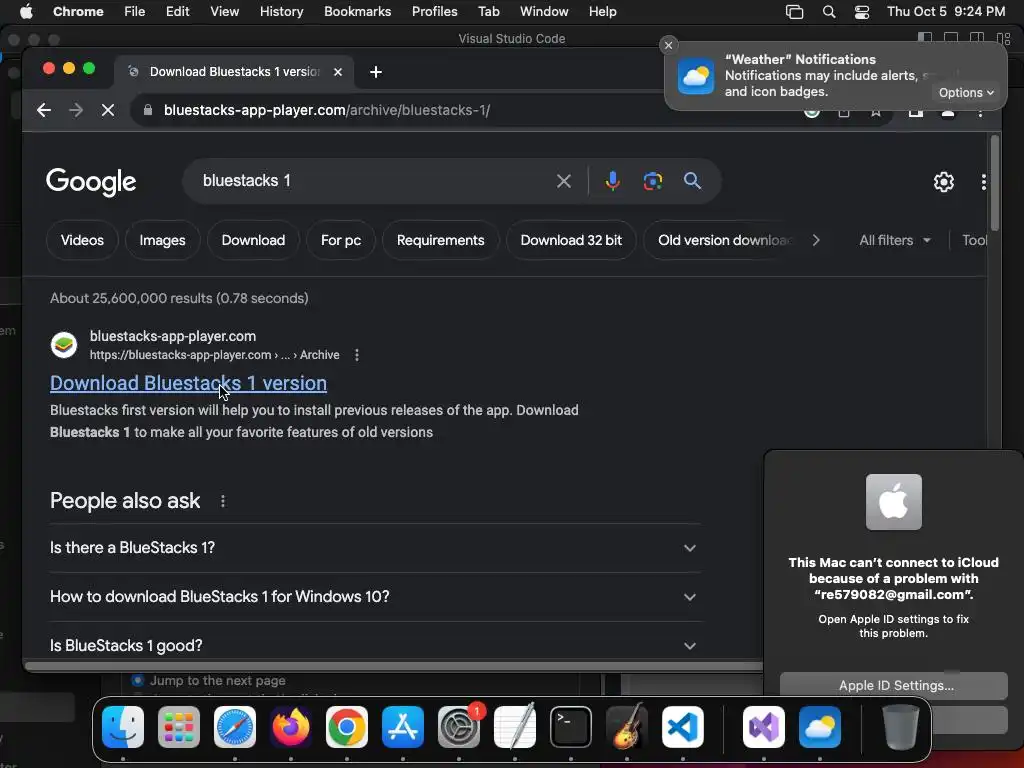
Task: View site info lock icon
Action: coord(148,110)
